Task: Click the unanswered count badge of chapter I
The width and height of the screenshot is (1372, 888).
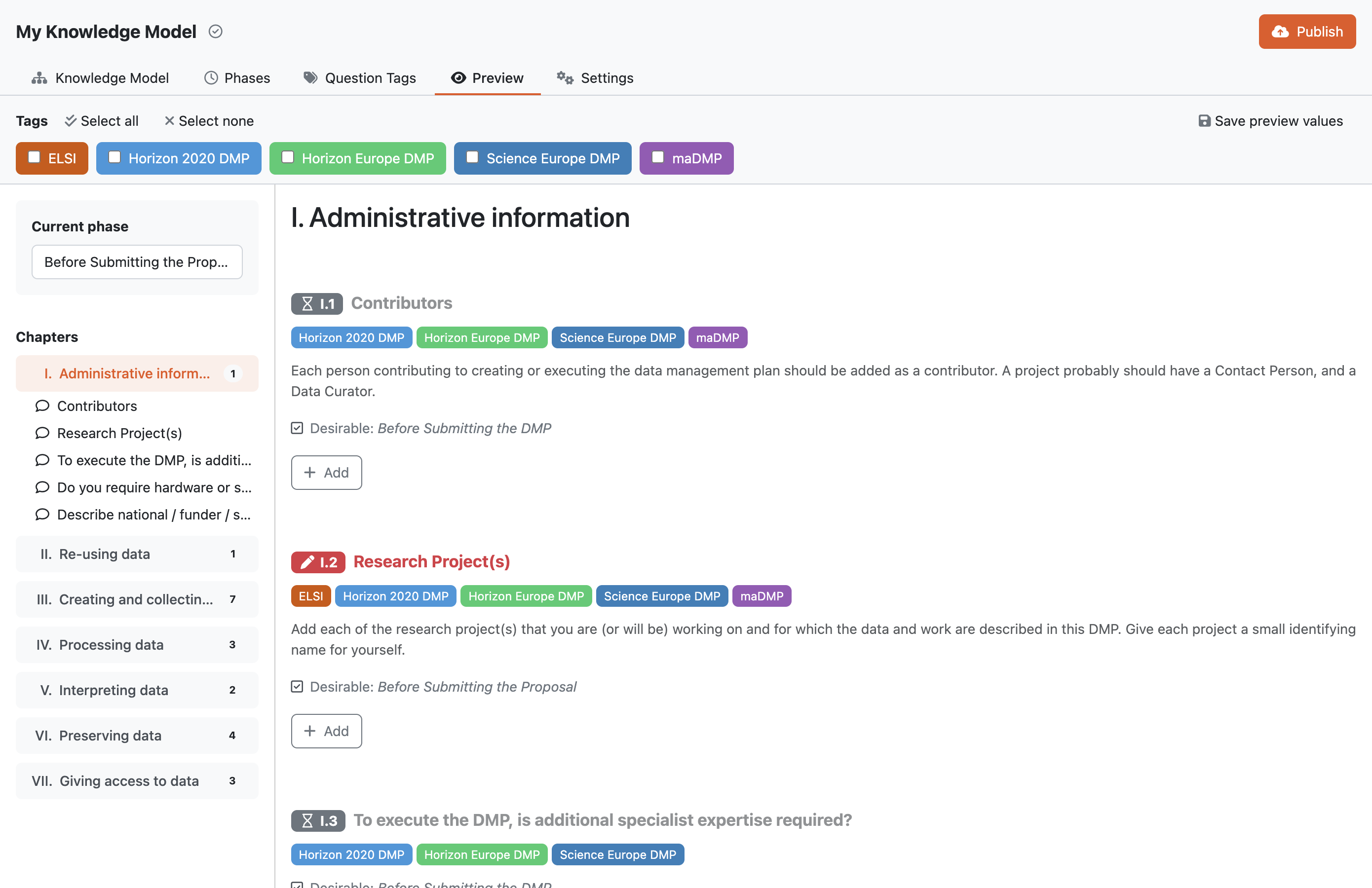Action: pos(233,374)
